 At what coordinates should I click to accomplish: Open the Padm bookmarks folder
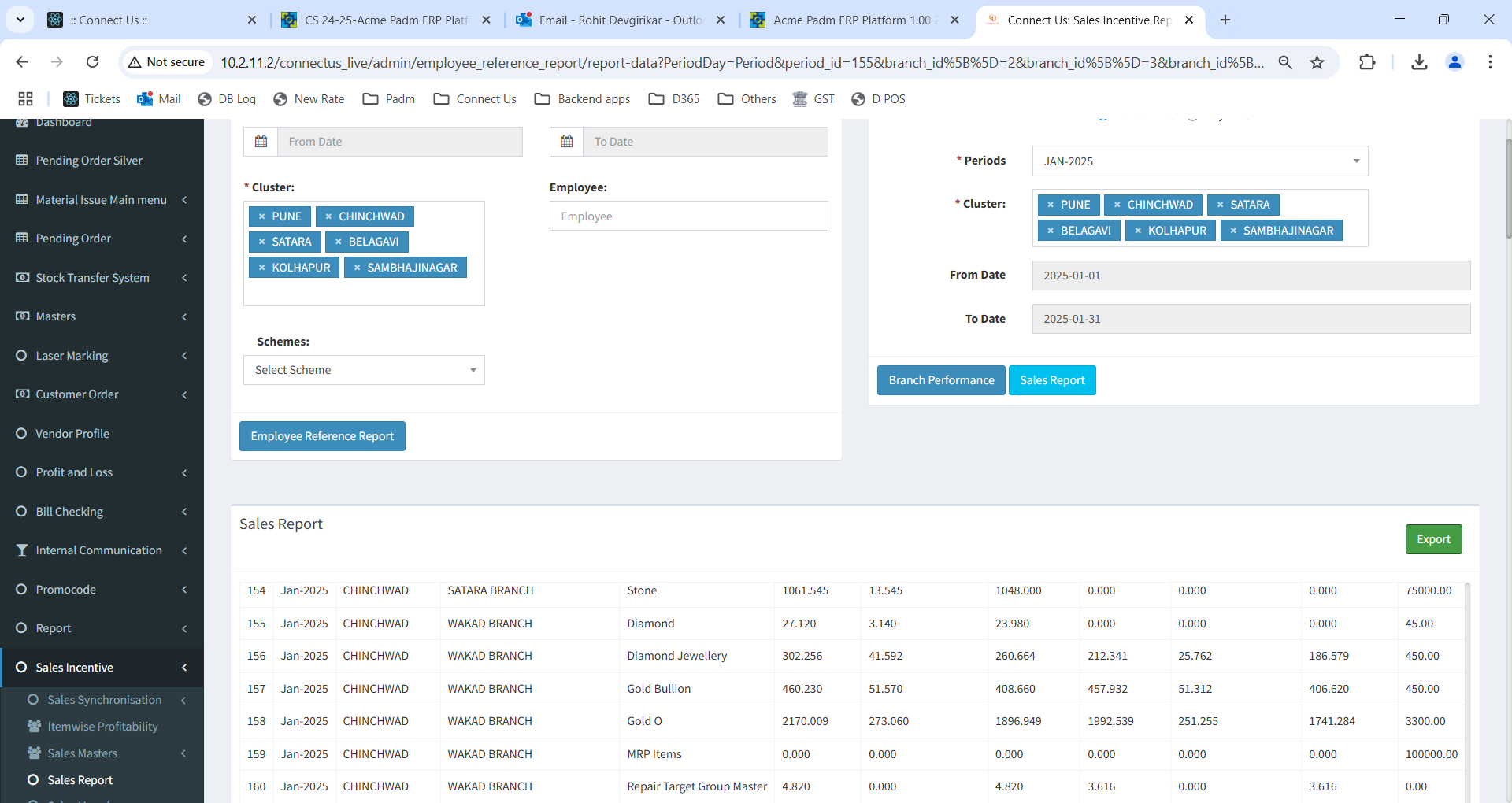(x=388, y=98)
